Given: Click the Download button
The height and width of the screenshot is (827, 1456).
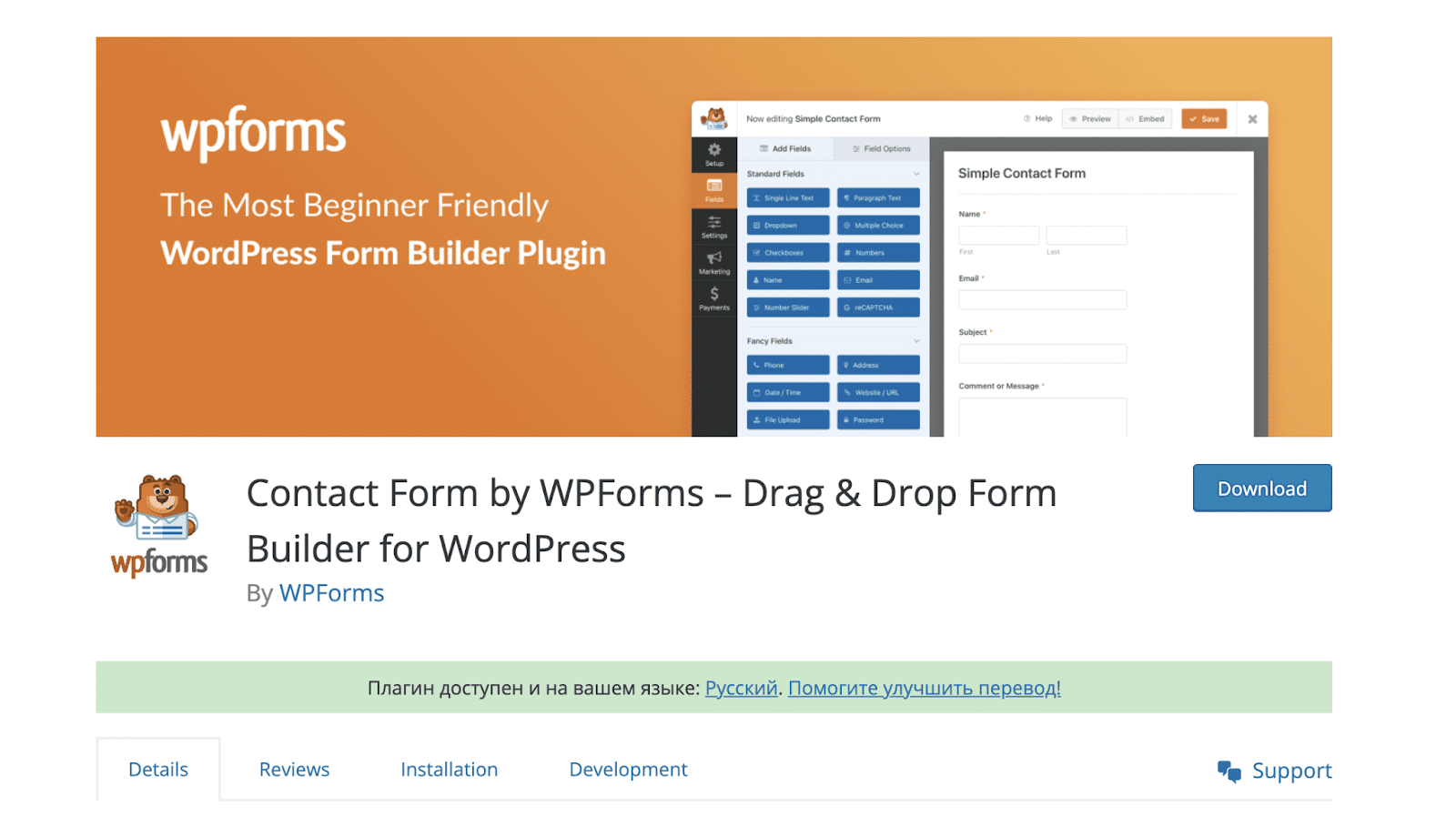Looking at the screenshot, I should (1262, 489).
